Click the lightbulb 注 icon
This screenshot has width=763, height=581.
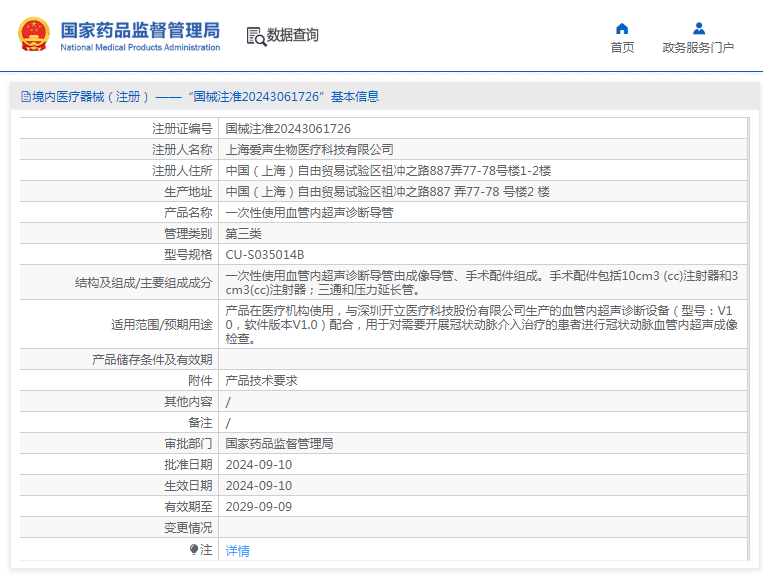[194, 550]
